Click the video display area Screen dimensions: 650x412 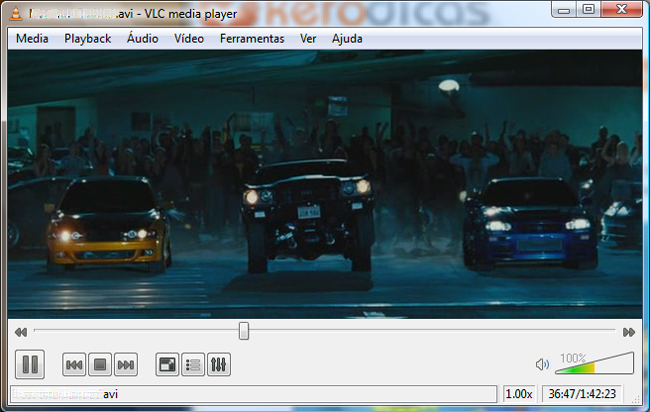(x=325, y=184)
